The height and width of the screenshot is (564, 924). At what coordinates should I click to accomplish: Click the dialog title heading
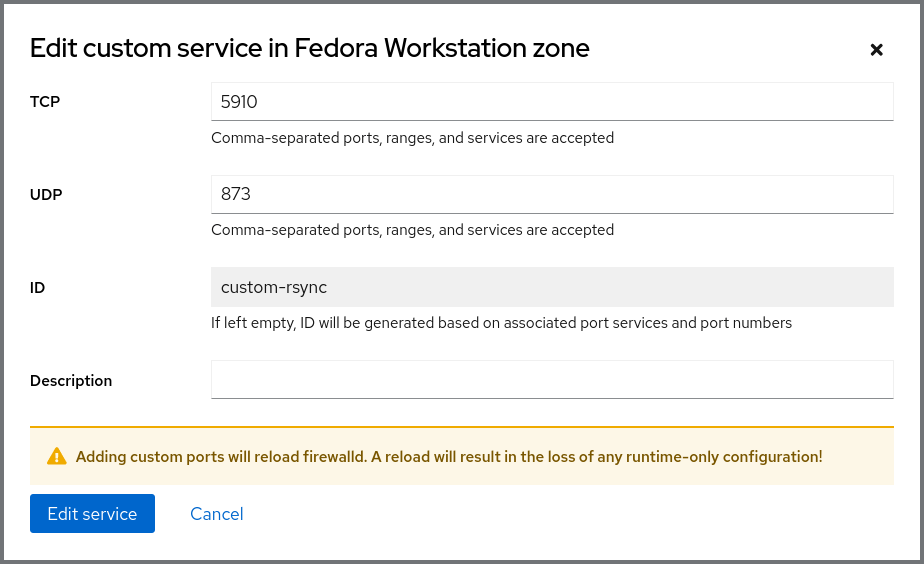click(309, 48)
